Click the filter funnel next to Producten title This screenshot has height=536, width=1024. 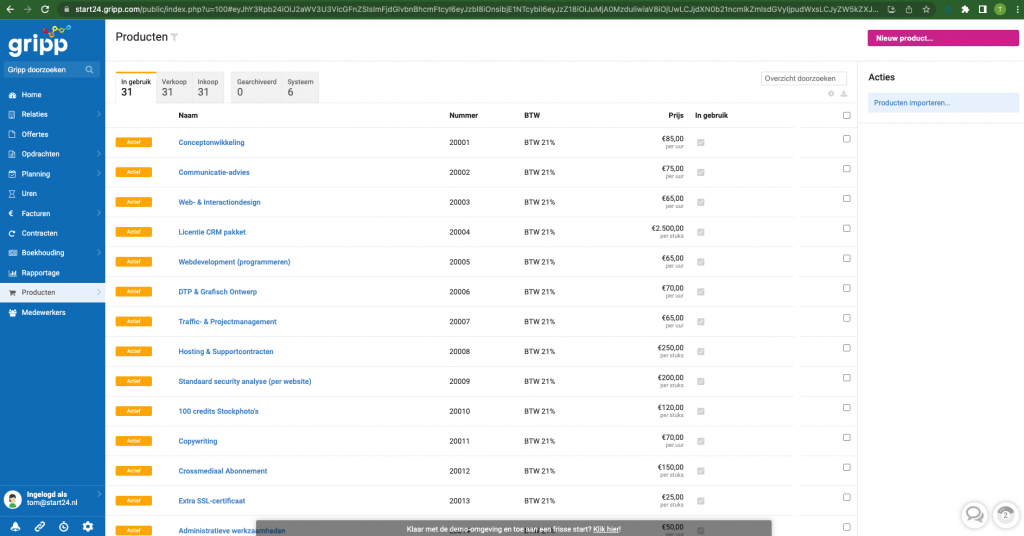point(174,37)
